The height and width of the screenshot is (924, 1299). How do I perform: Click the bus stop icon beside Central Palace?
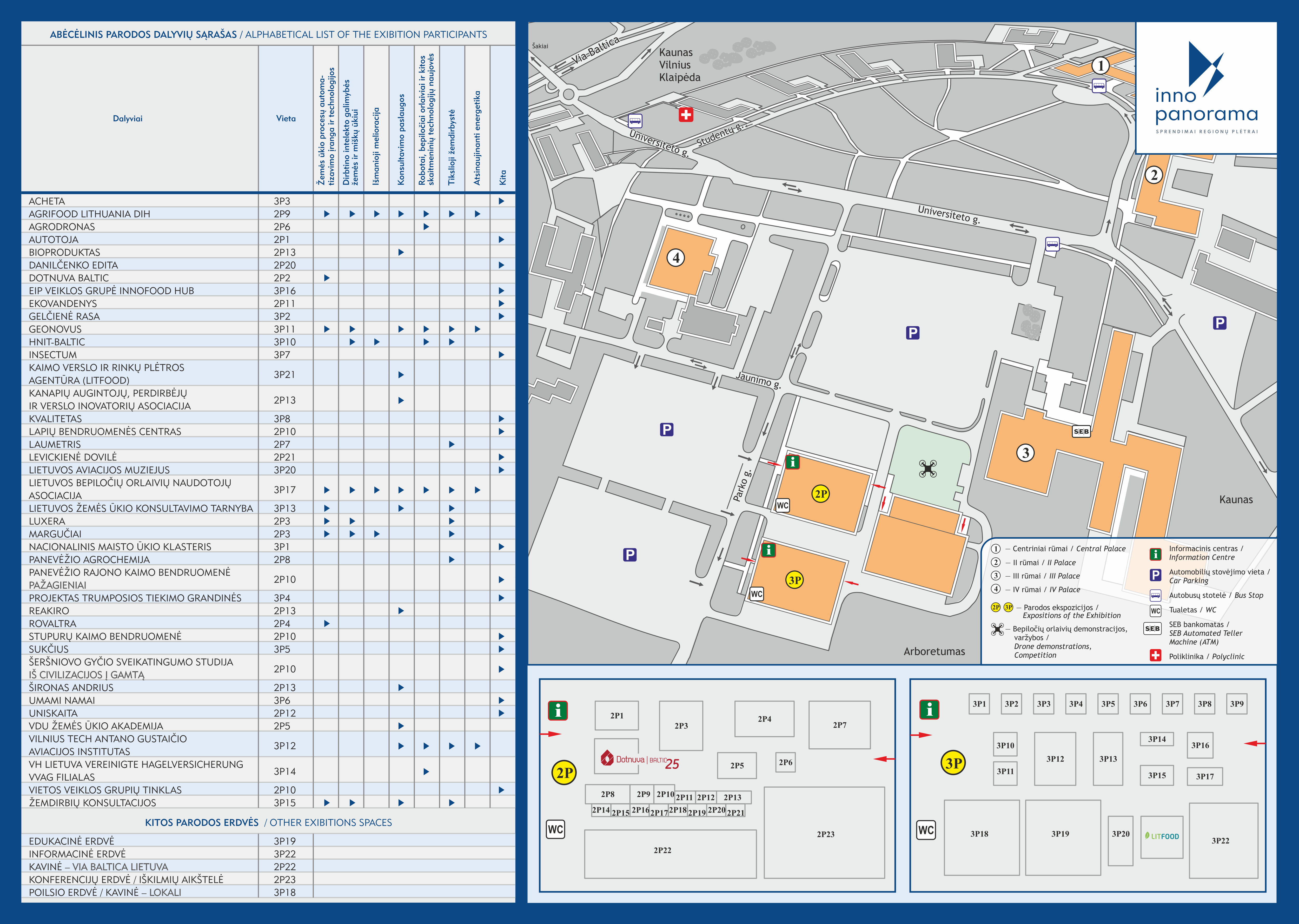(x=1099, y=86)
